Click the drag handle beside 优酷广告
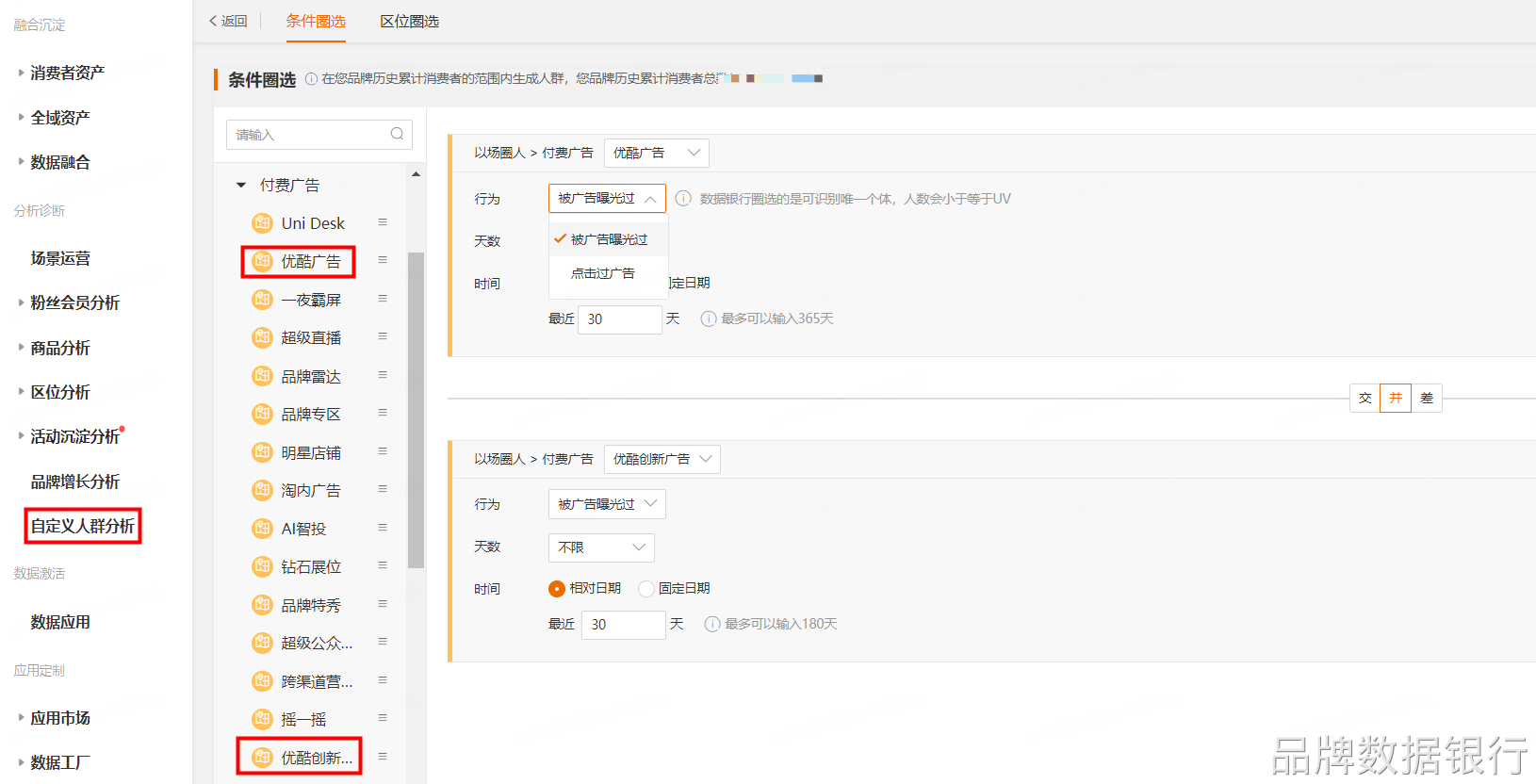 383,260
